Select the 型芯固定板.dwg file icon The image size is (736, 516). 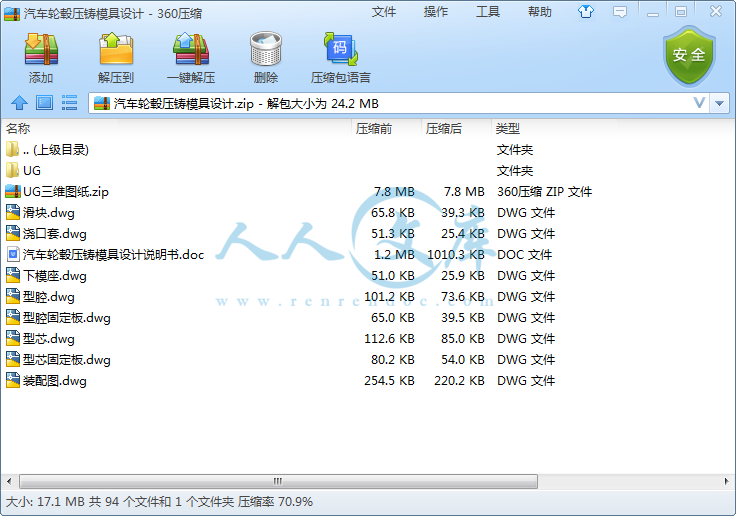coord(13,360)
